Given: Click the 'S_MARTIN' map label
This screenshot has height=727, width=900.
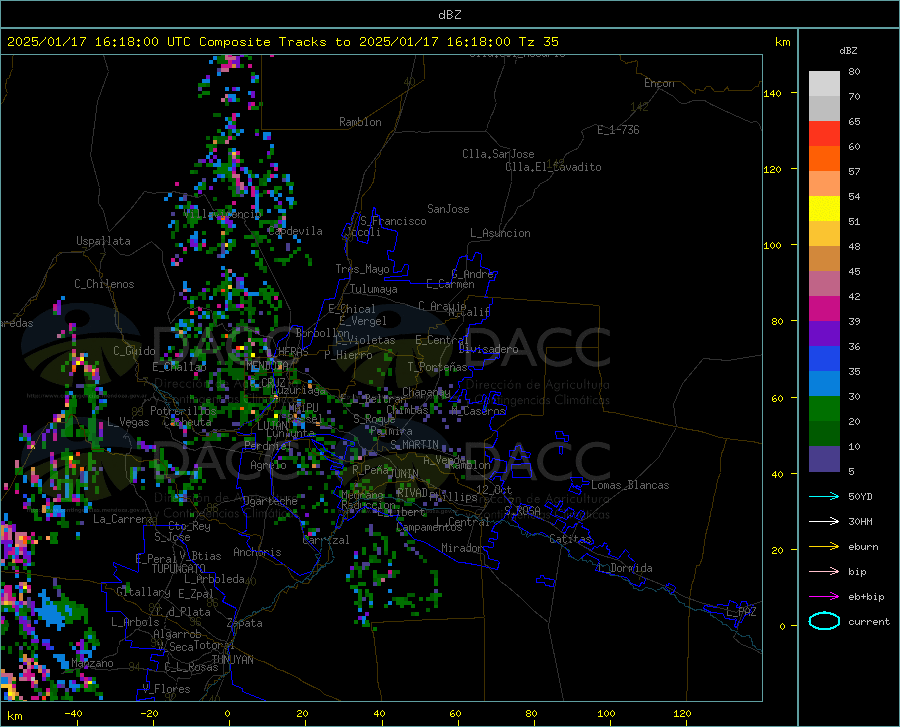Looking at the screenshot, I should tap(414, 445).
